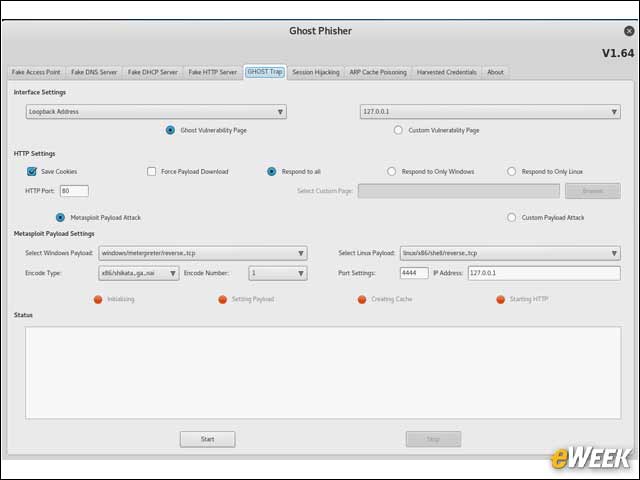Click the Port Settings 4444 field
This screenshot has height=480, width=640.
414,273
